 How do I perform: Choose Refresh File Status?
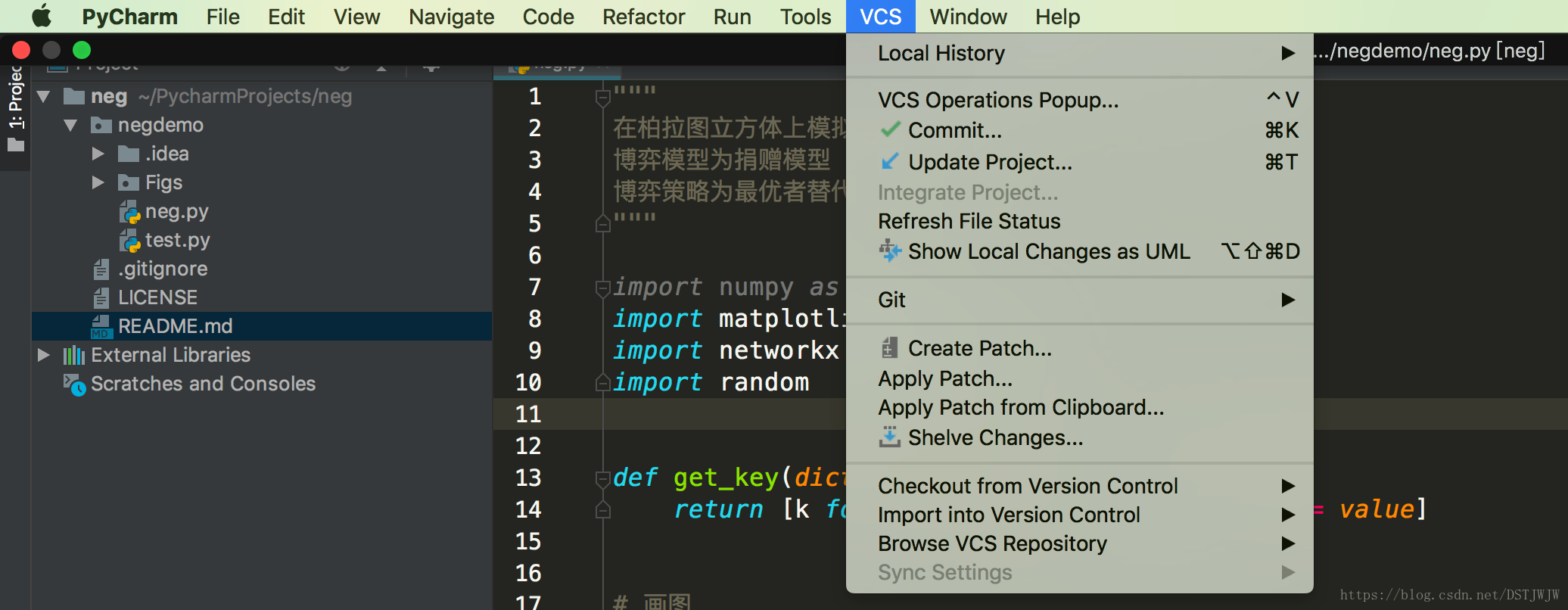(1080, 221)
